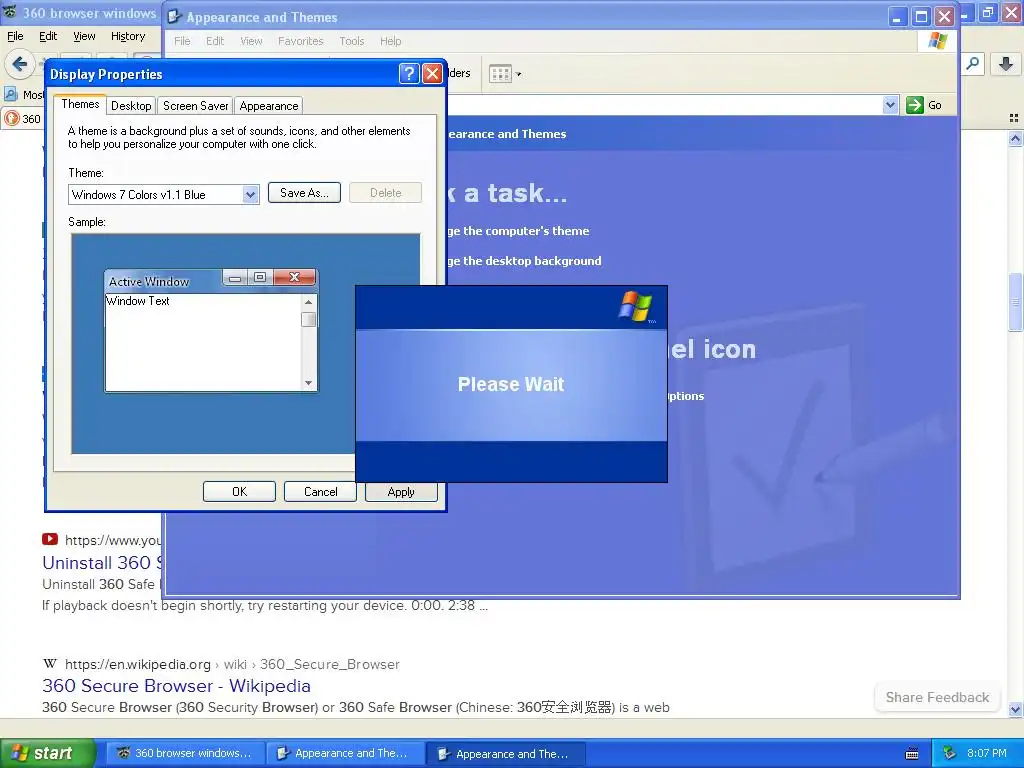
Task: Click the keyboard icon in the system tray
Action: (912, 754)
